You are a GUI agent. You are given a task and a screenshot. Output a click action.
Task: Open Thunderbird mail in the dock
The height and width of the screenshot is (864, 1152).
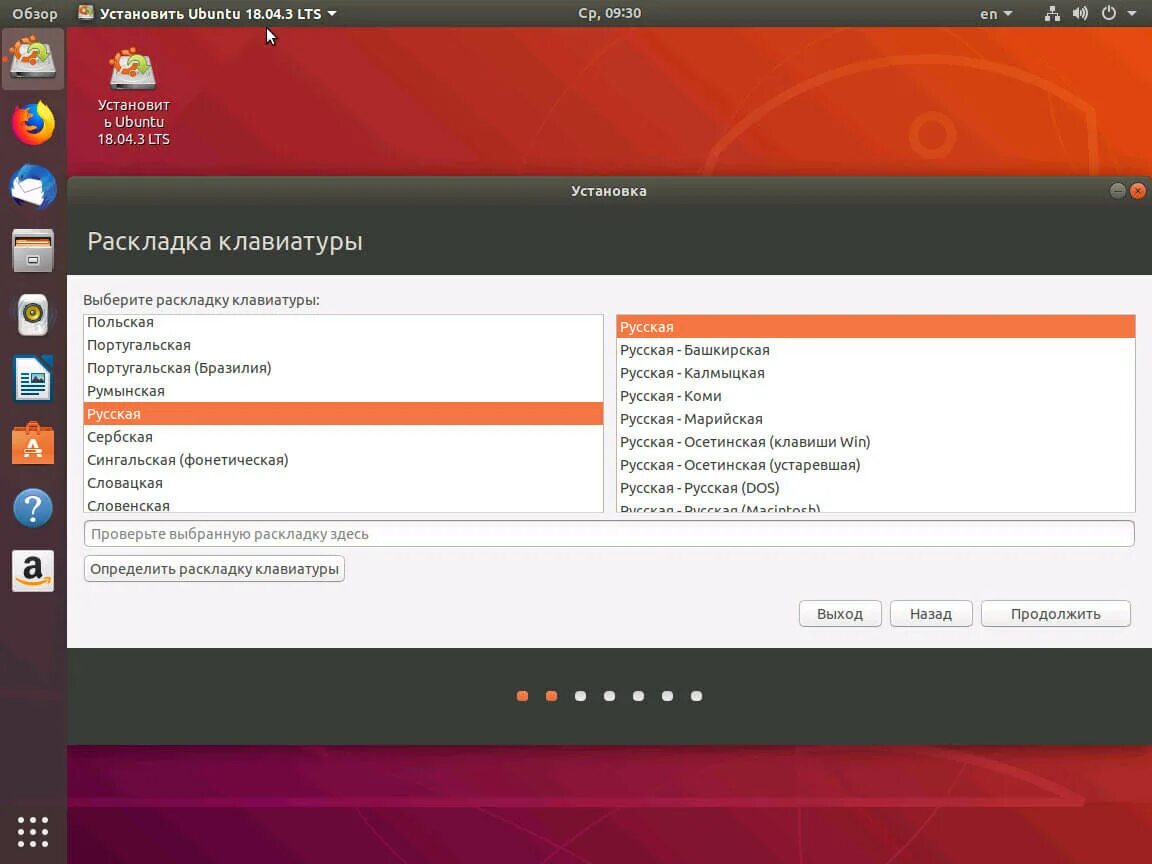(x=33, y=187)
